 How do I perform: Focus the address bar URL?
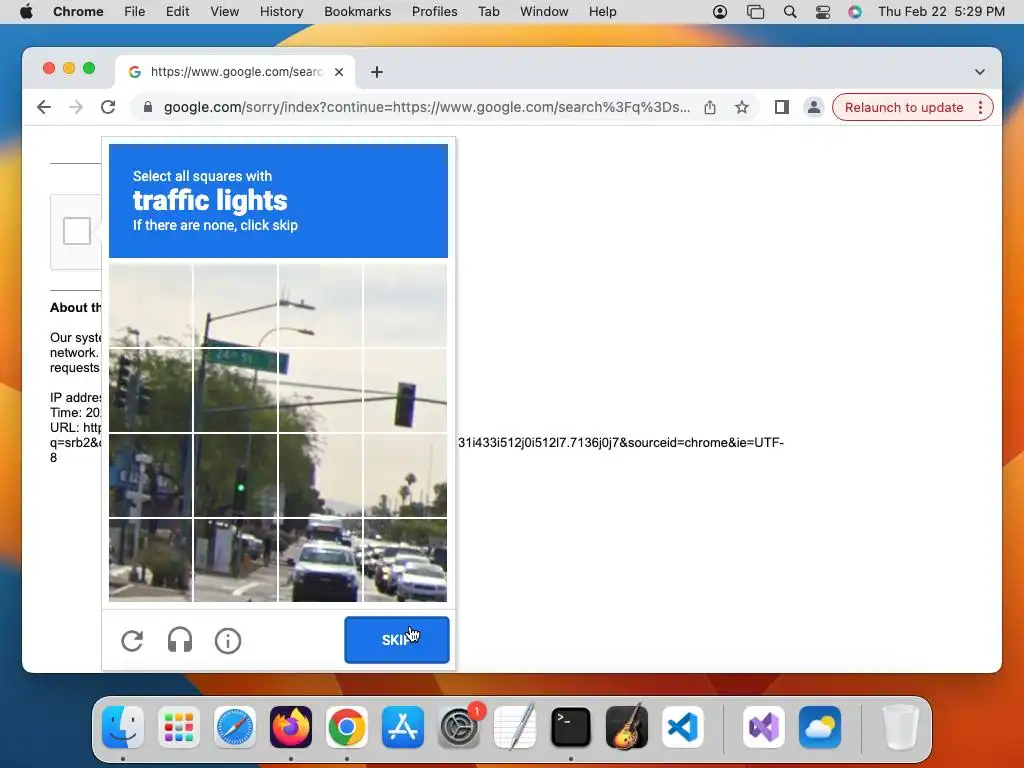coord(426,107)
